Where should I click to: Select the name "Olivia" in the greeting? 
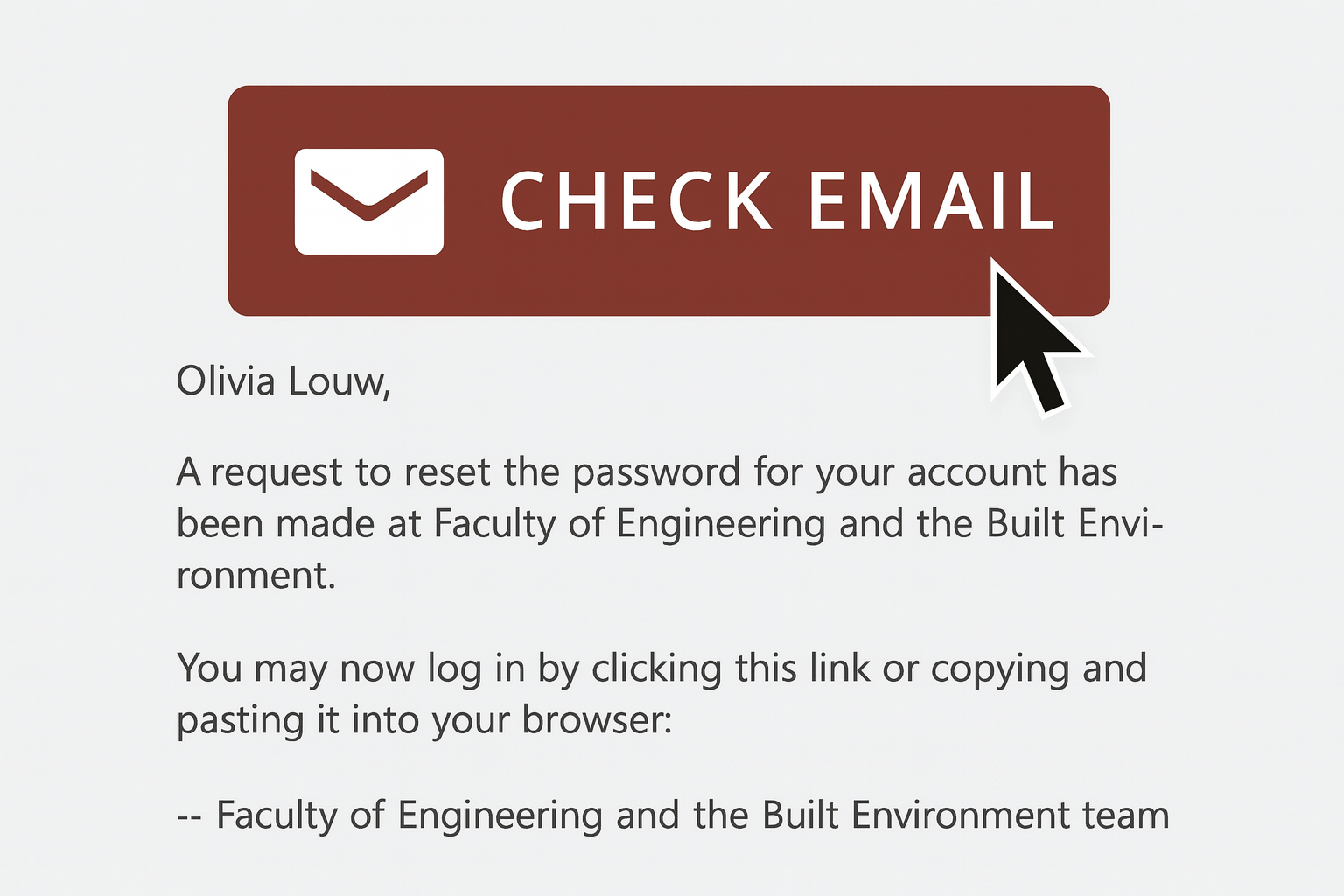[226, 381]
